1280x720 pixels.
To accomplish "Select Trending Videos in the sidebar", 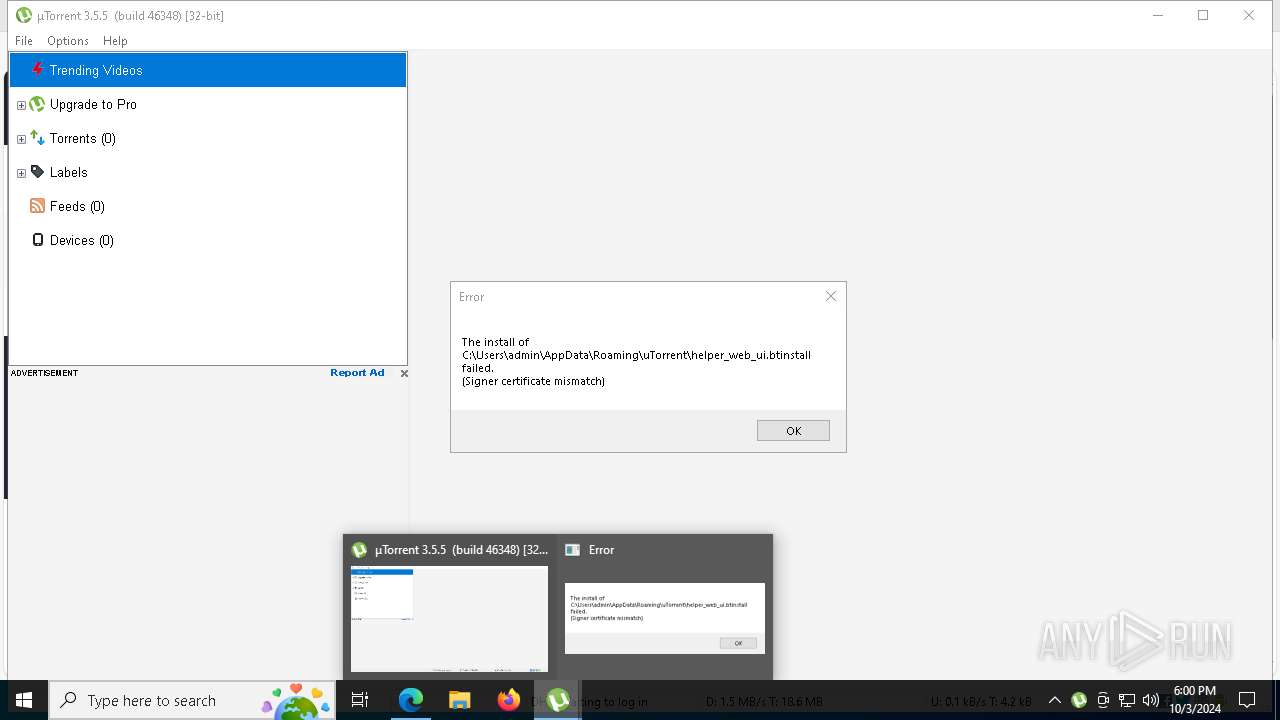I will point(208,70).
